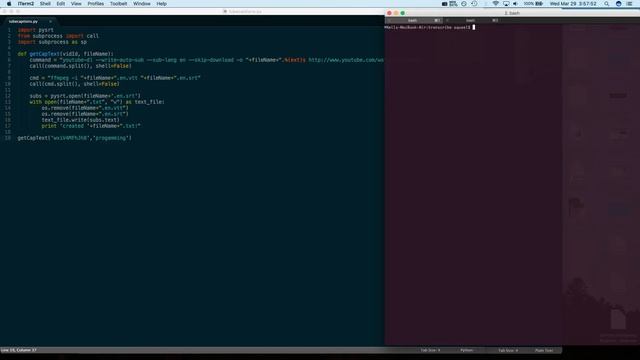The width and height of the screenshot is (640, 360).
Task: Click the 'import pysrt' code line
Action: coord(36,30)
